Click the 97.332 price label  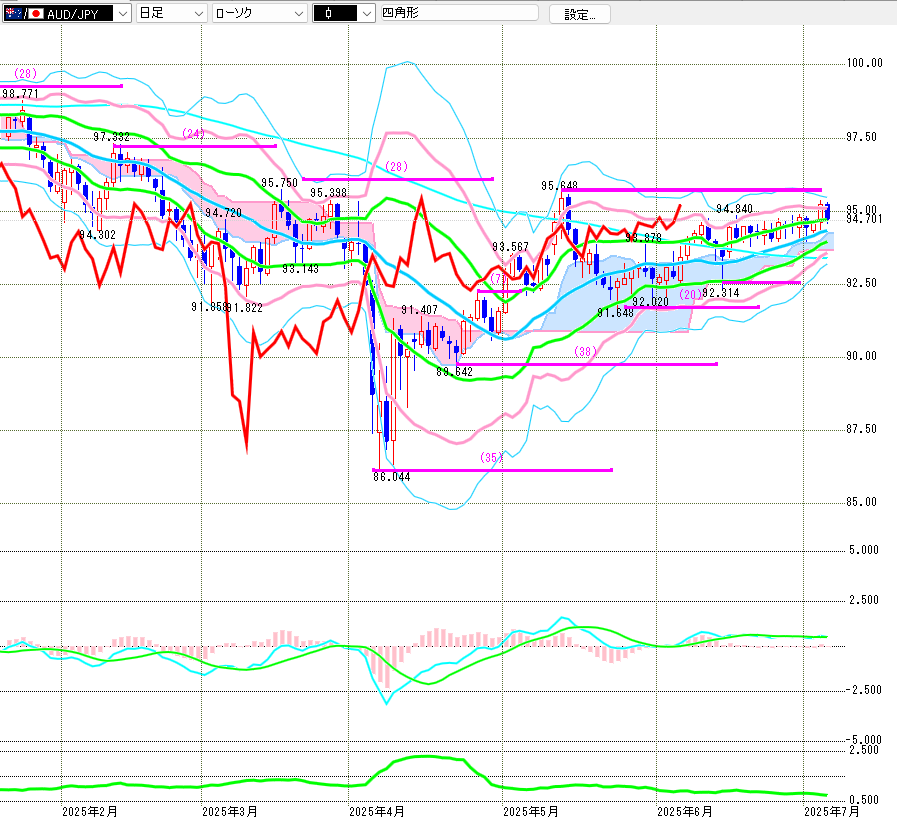click(x=112, y=137)
